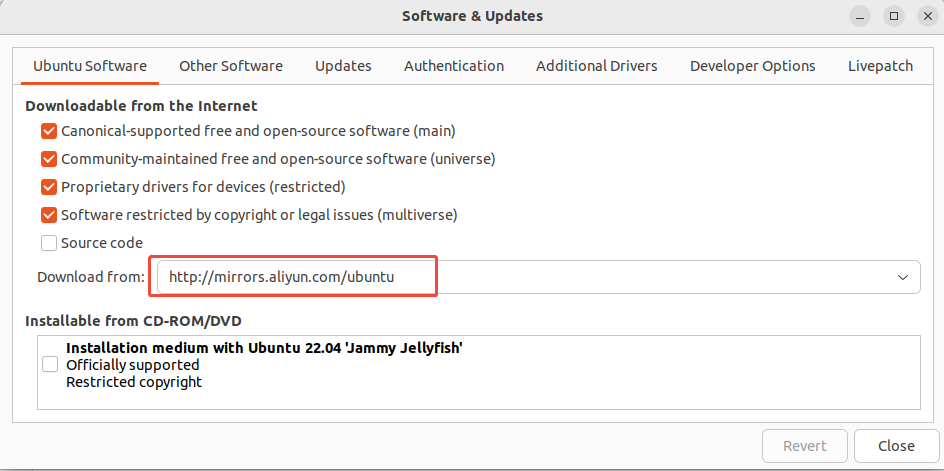The width and height of the screenshot is (944, 471).
Task: Switch to the Livepatch tab
Action: pyautogui.click(x=880, y=66)
